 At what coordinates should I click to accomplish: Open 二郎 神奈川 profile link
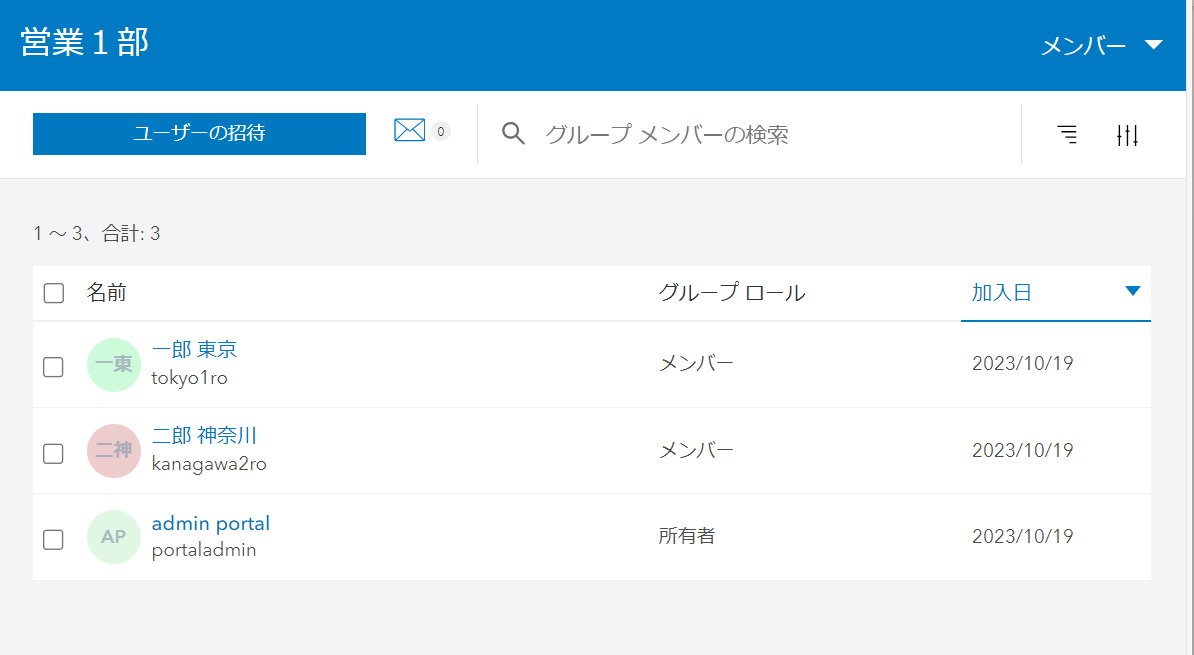(x=204, y=436)
